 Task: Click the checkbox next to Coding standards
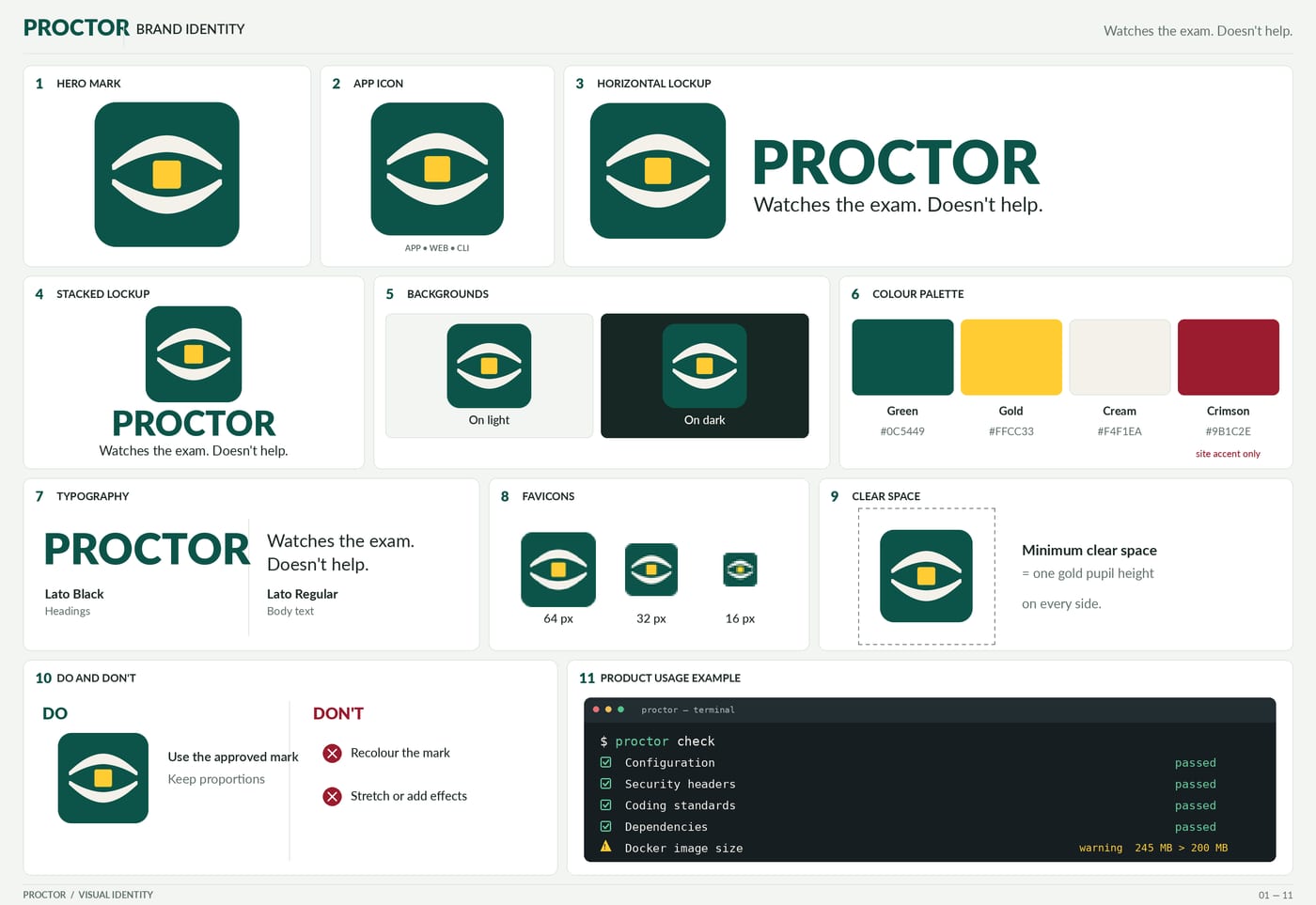coord(605,805)
